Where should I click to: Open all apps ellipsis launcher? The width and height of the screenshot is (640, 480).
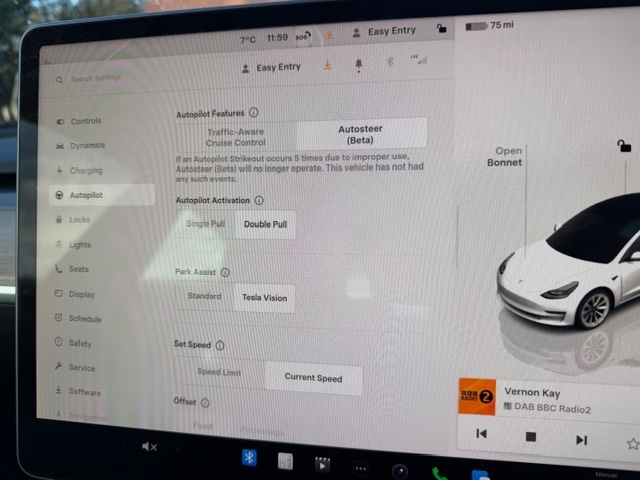(x=360, y=469)
